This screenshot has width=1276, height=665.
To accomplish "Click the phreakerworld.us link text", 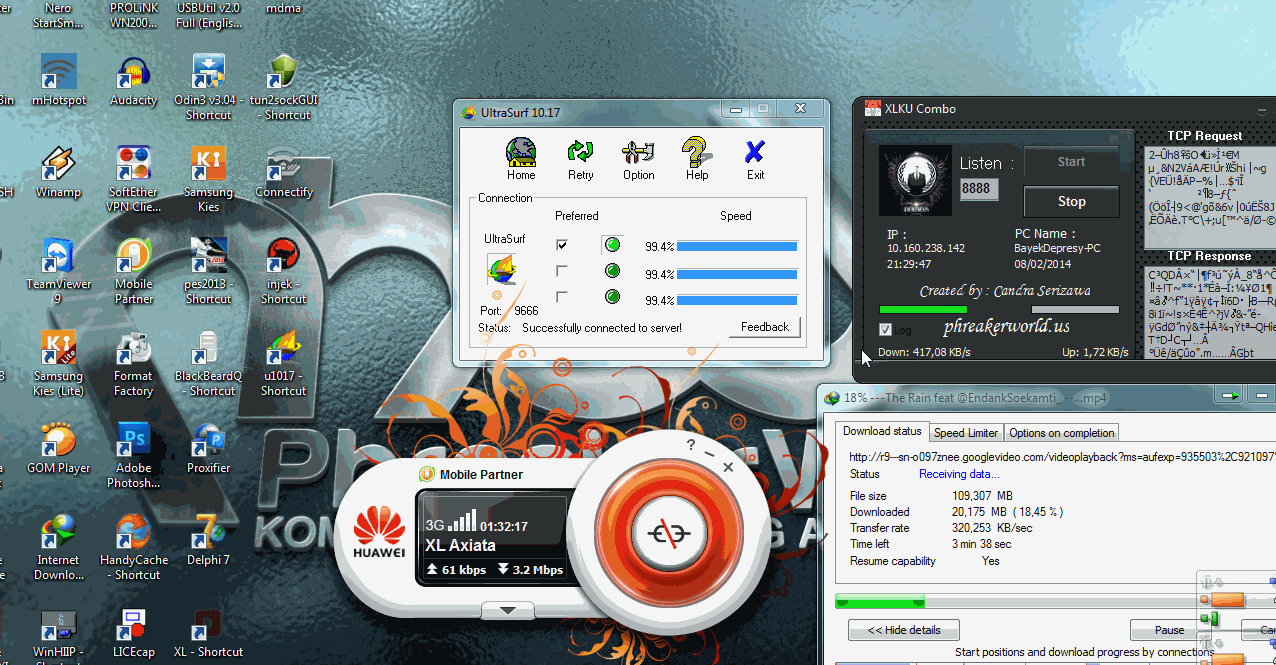I will (x=1006, y=326).
